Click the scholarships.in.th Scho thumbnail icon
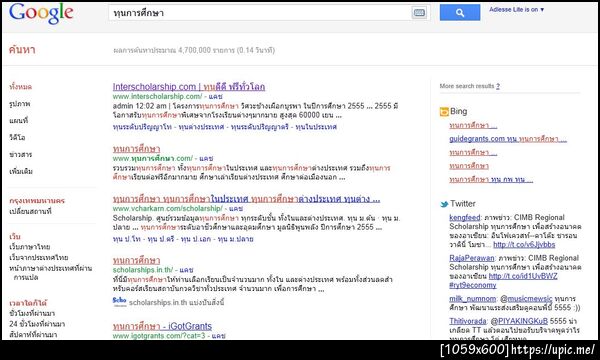Image resolution: width=600 pixels, height=360 pixels. 119,301
